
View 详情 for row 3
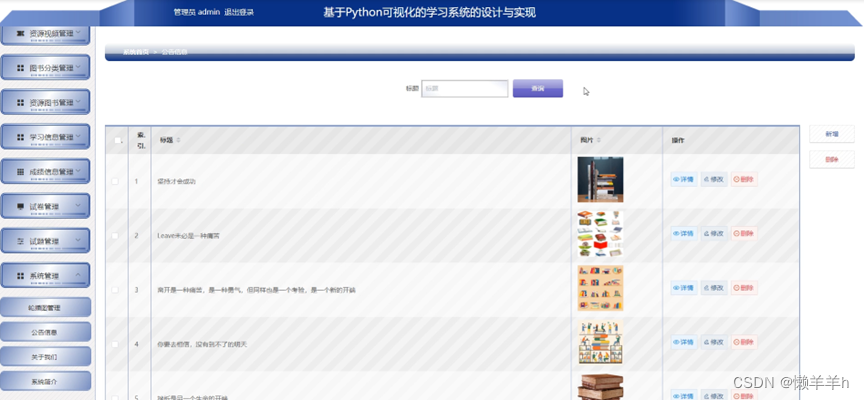[x=684, y=288]
